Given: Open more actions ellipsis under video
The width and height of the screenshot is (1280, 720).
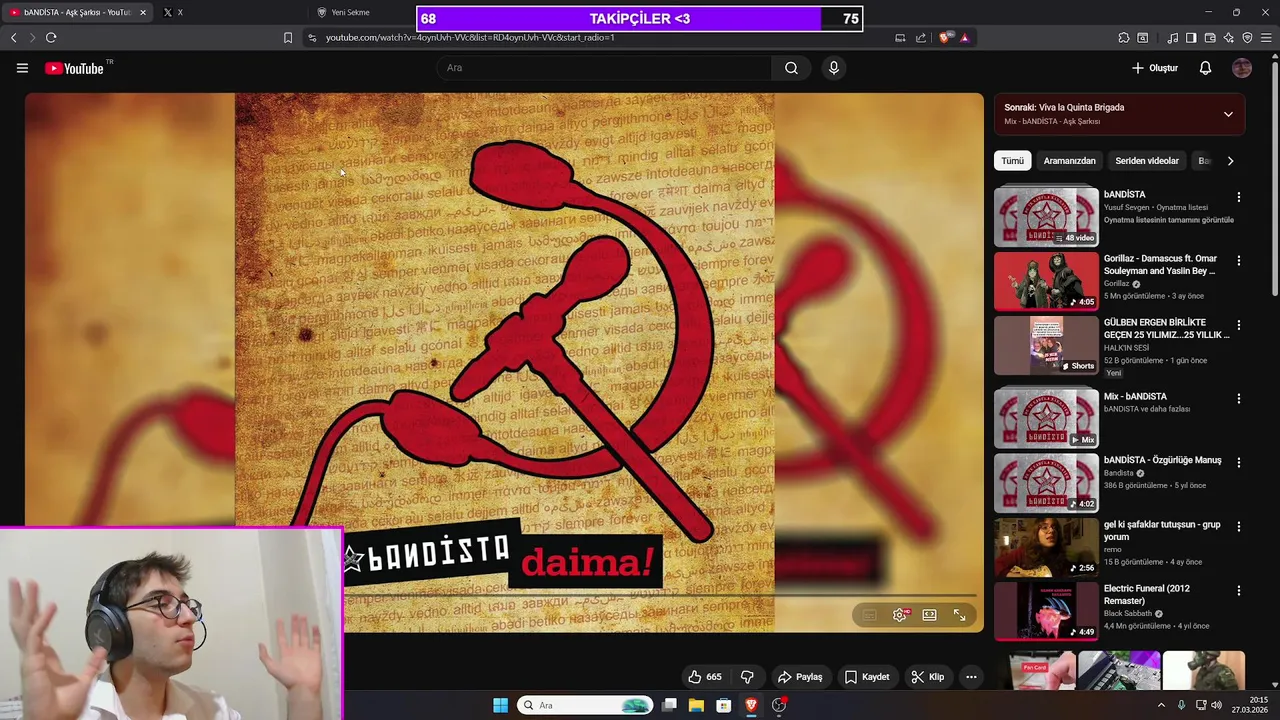Looking at the screenshot, I should coord(971,677).
